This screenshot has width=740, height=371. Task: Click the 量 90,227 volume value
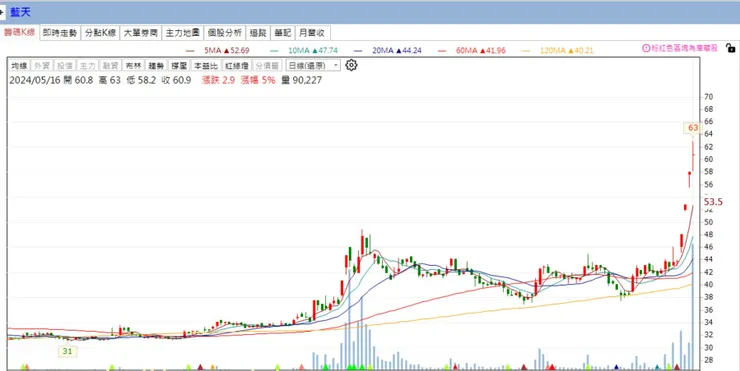pos(302,80)
